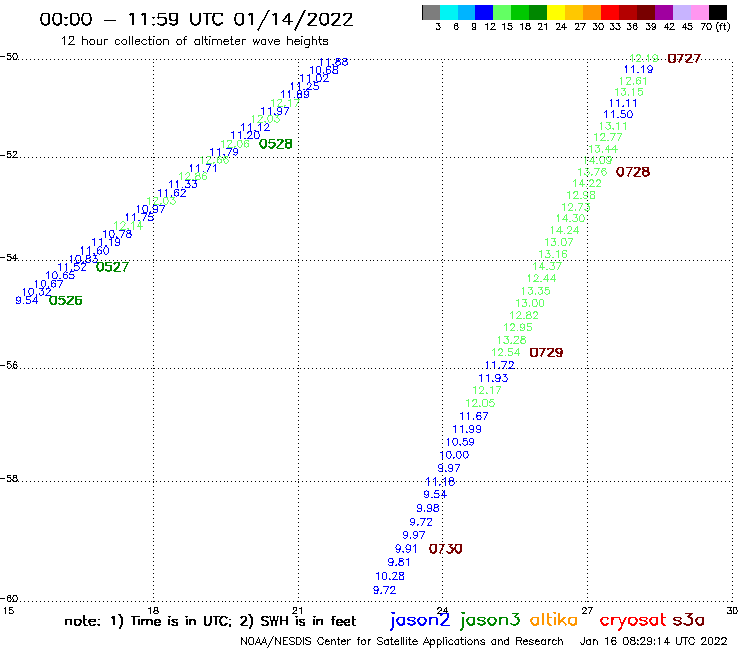Image resolution: width=740 pixels, height=650 pixels.
Task: Click the 10.59 wave height reading
Action: pos(460,442)
